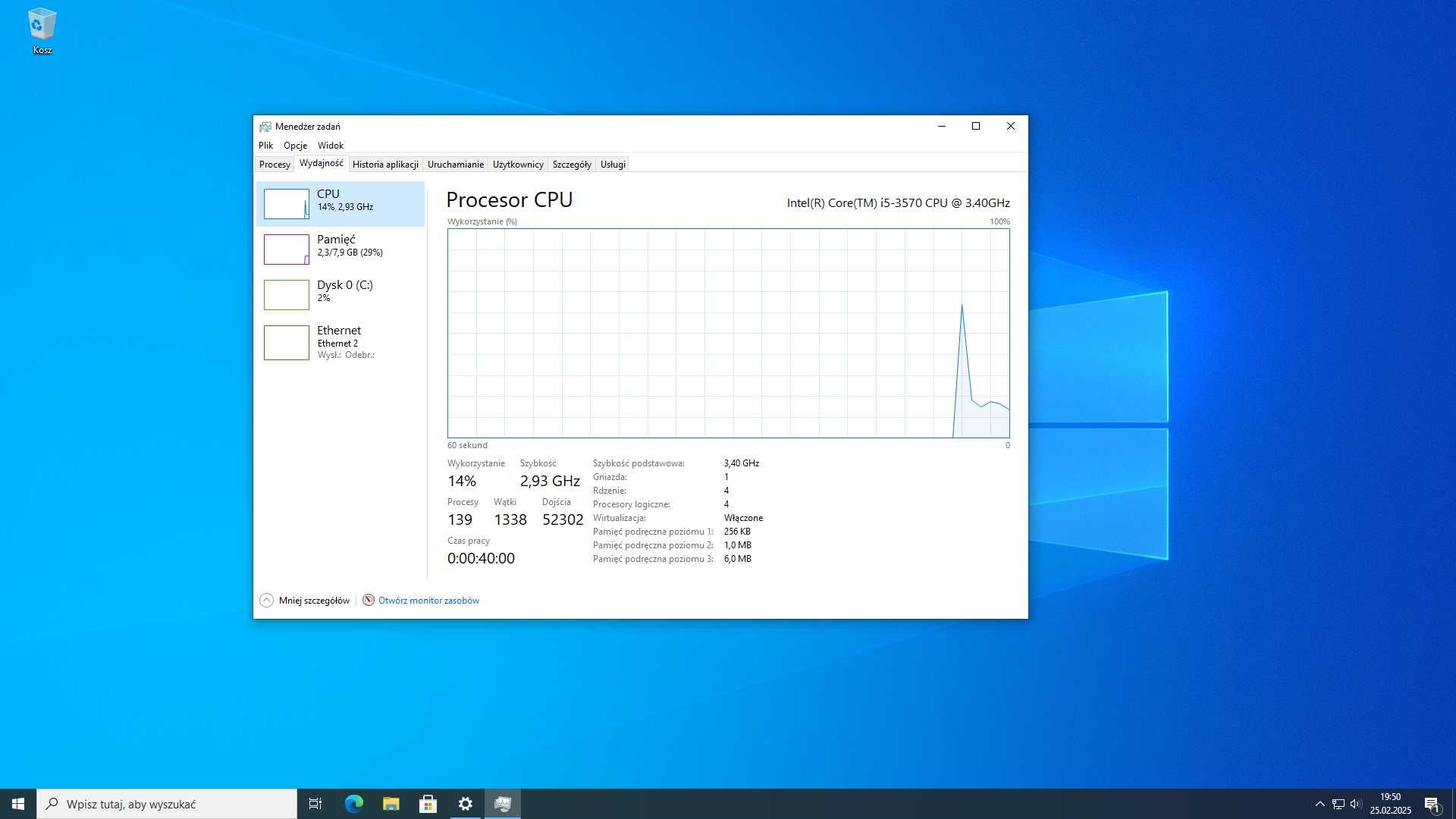Viewport: 1456px width, 819px height.
Task: Close the Menedżer zadań window
Action: 1011,127
